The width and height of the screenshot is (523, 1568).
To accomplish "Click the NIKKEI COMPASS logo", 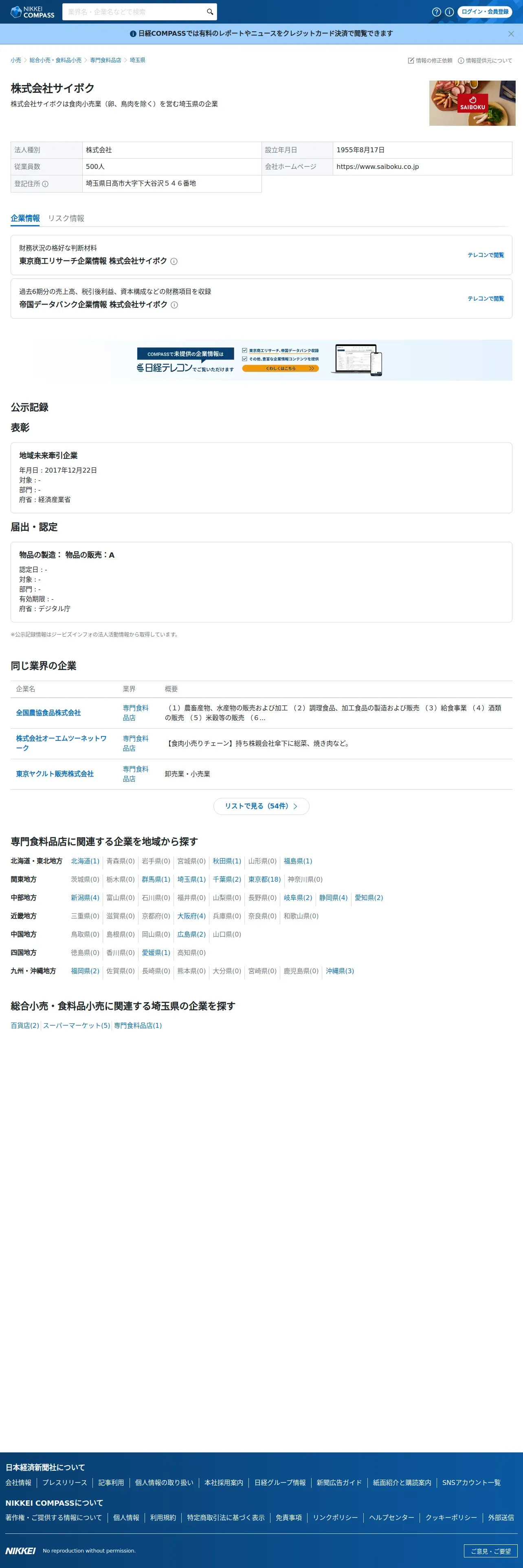I will 32,11.
